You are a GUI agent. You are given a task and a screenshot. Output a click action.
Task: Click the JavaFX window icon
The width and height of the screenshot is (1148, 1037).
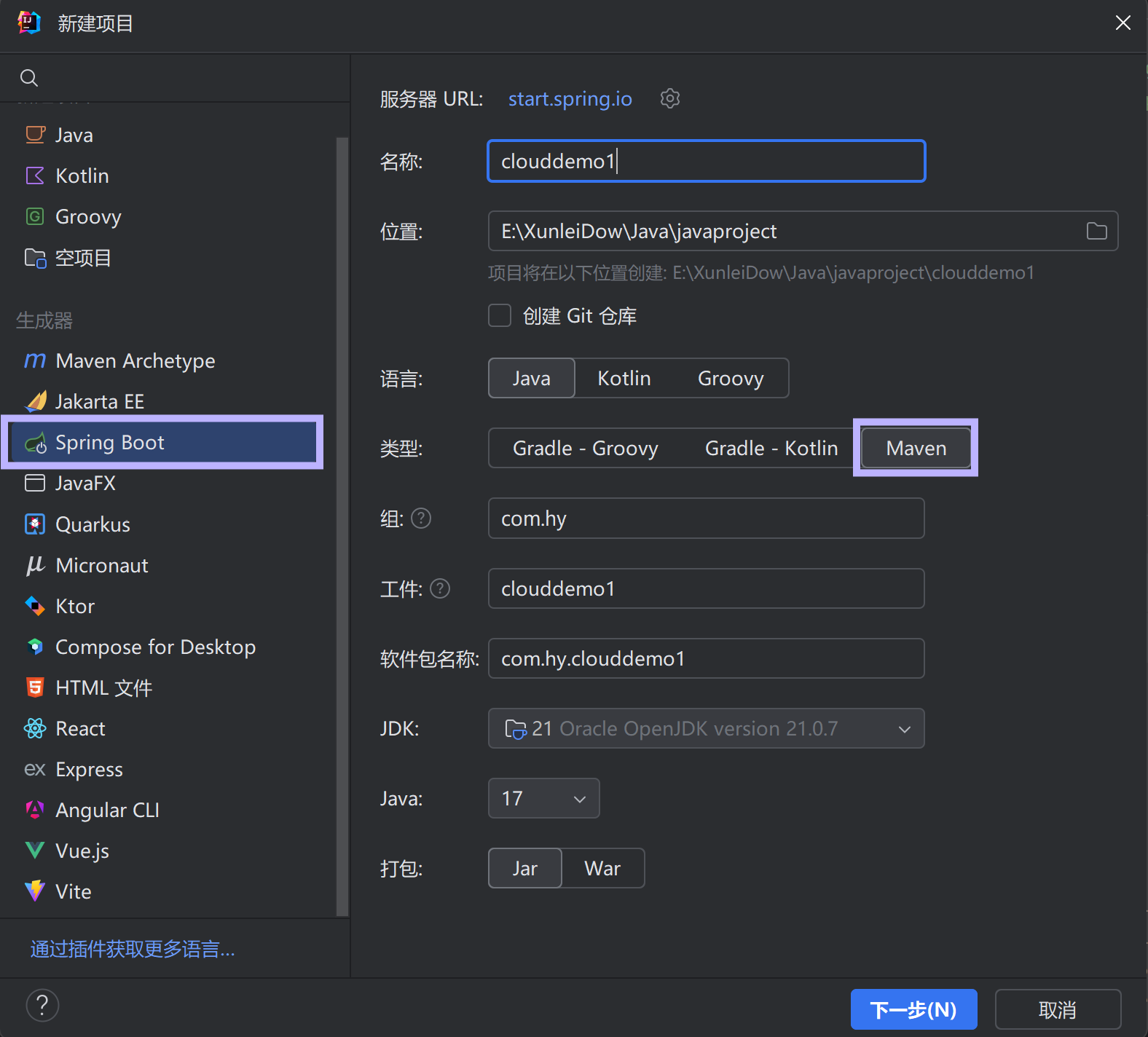coord(35,483)
